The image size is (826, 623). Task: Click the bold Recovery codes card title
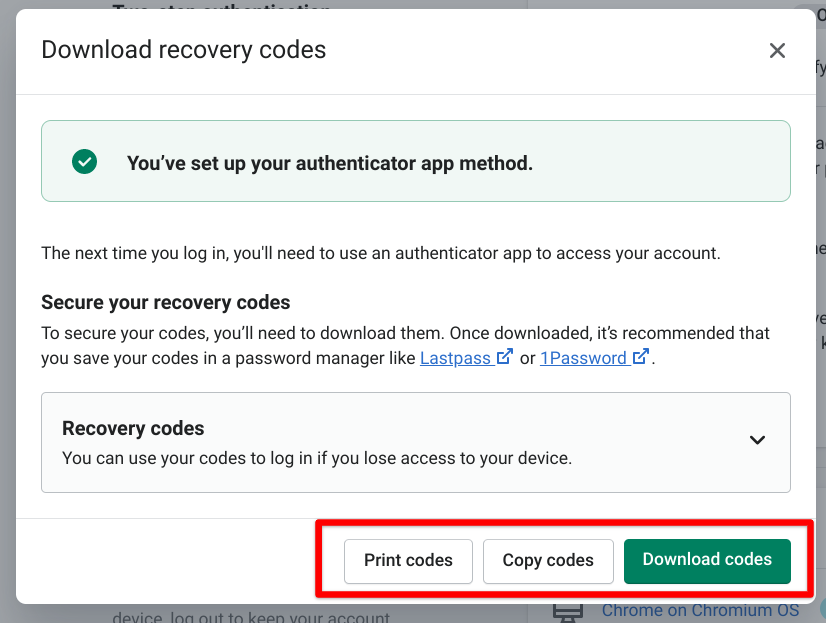(x=133, y=429)
